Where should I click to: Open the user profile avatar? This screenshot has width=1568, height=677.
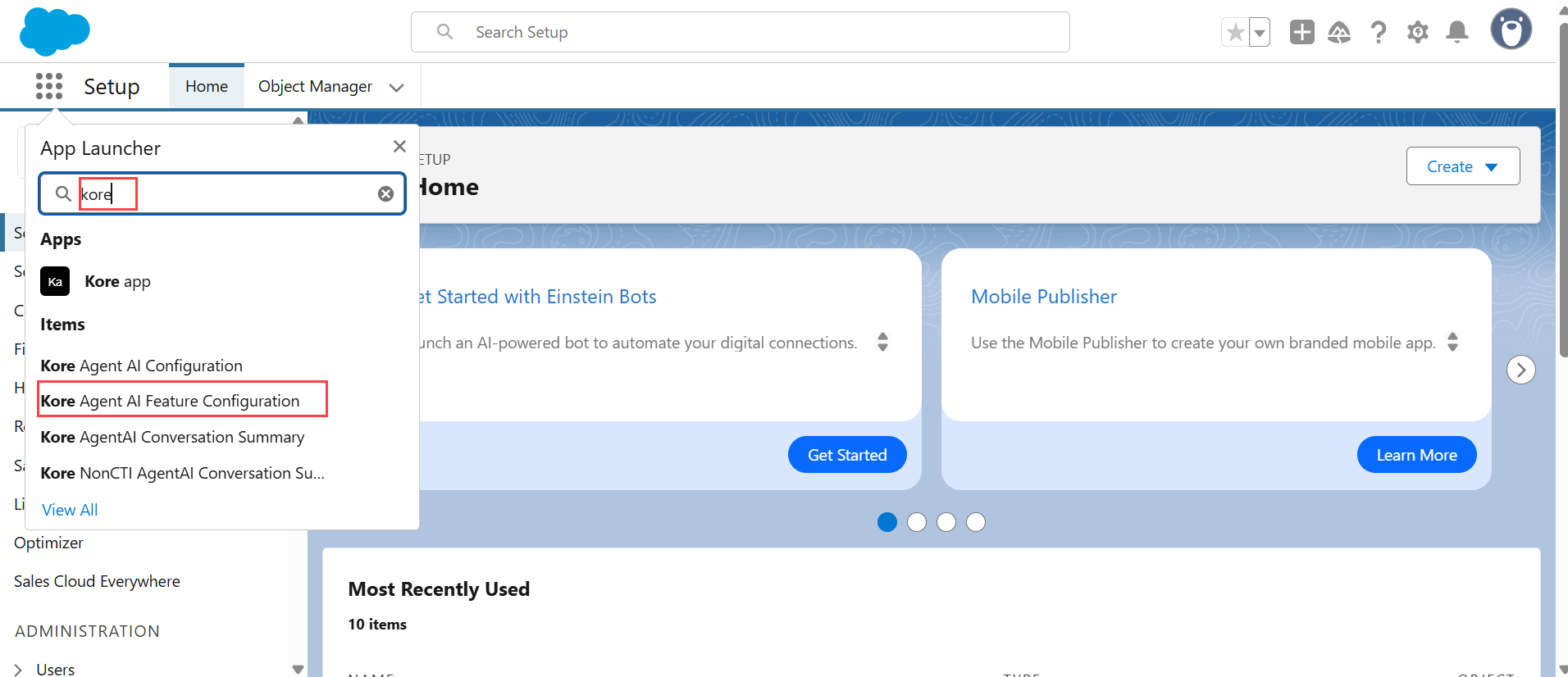[1511, 30]
